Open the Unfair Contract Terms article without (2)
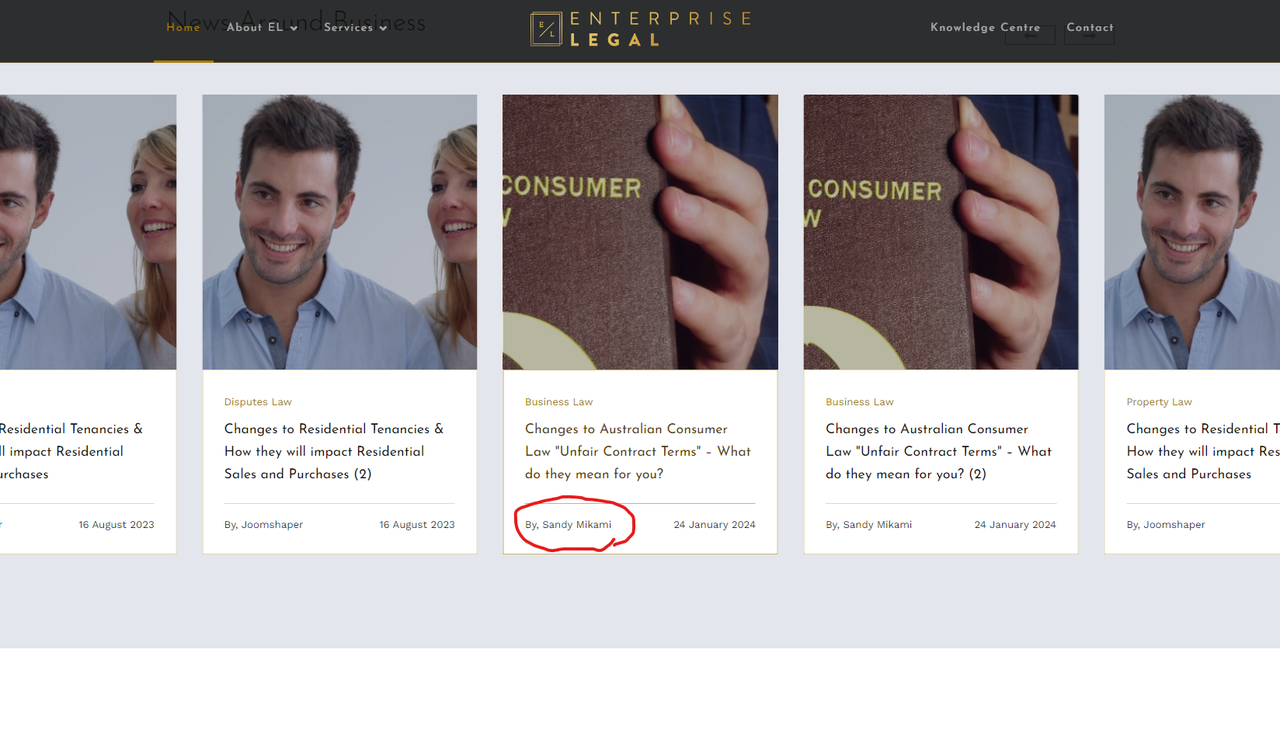 point(638,451)
